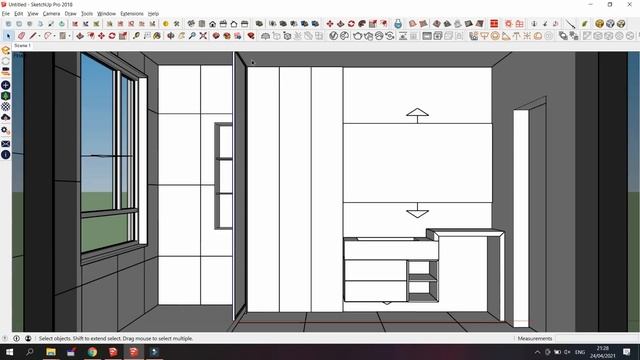Click the checkered sphere material icon
Screen dimensions: 640x360
point(6,107)
